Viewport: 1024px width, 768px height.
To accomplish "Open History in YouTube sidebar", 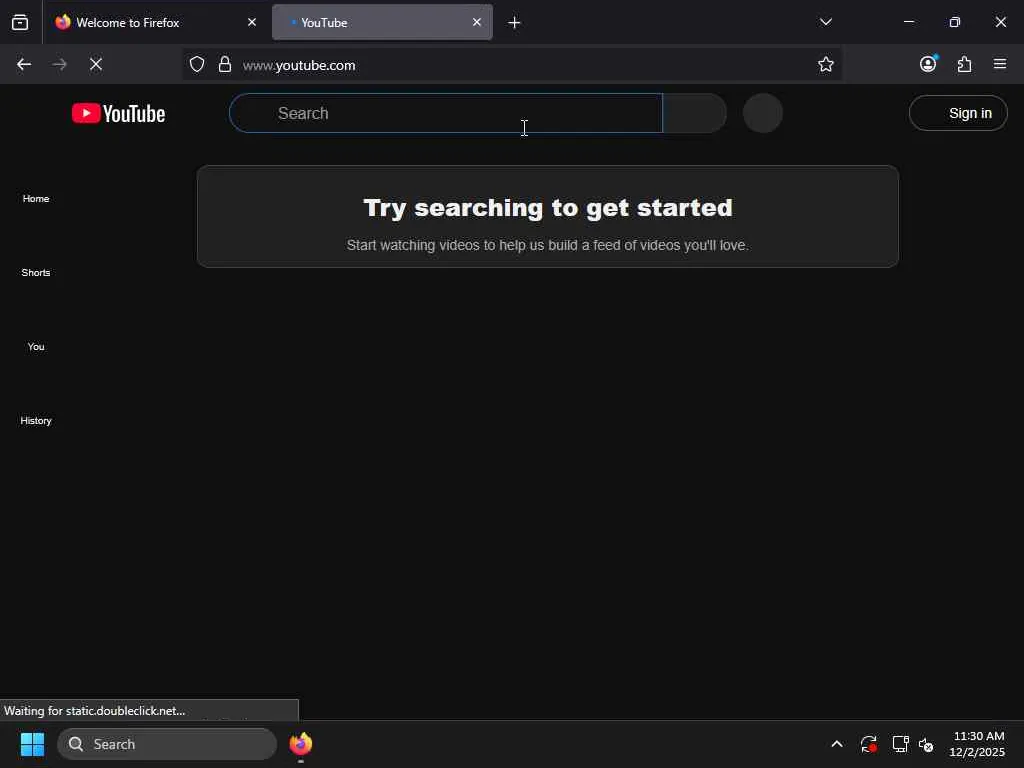I will [x=36, y=421].
